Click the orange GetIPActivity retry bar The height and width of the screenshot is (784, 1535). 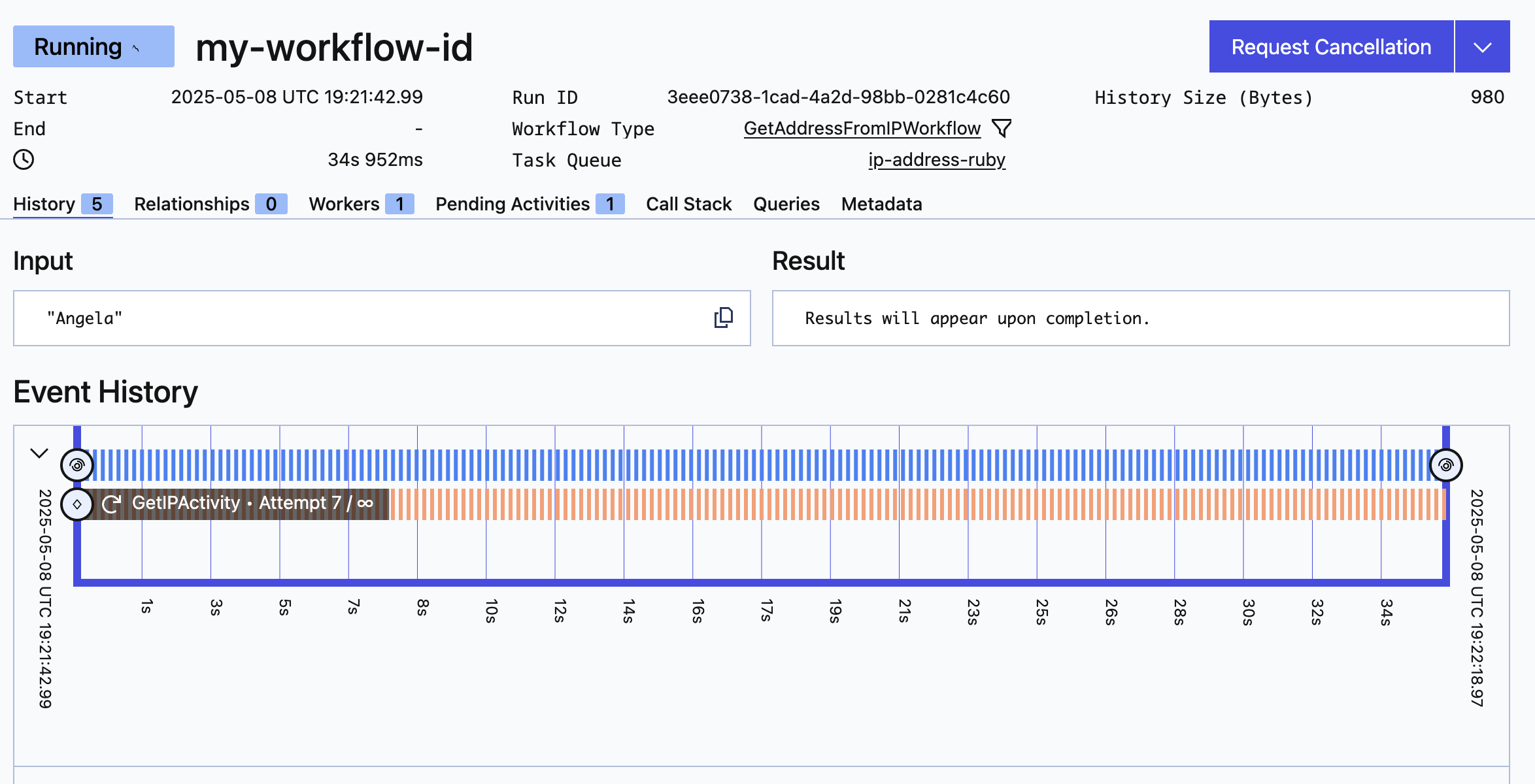pos(915,504)
